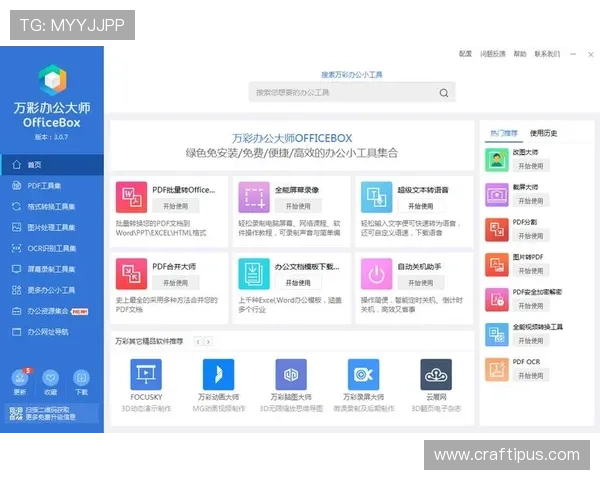
Task: Start 超级文本转语音 with 开始使用
Action: point(421,206)
